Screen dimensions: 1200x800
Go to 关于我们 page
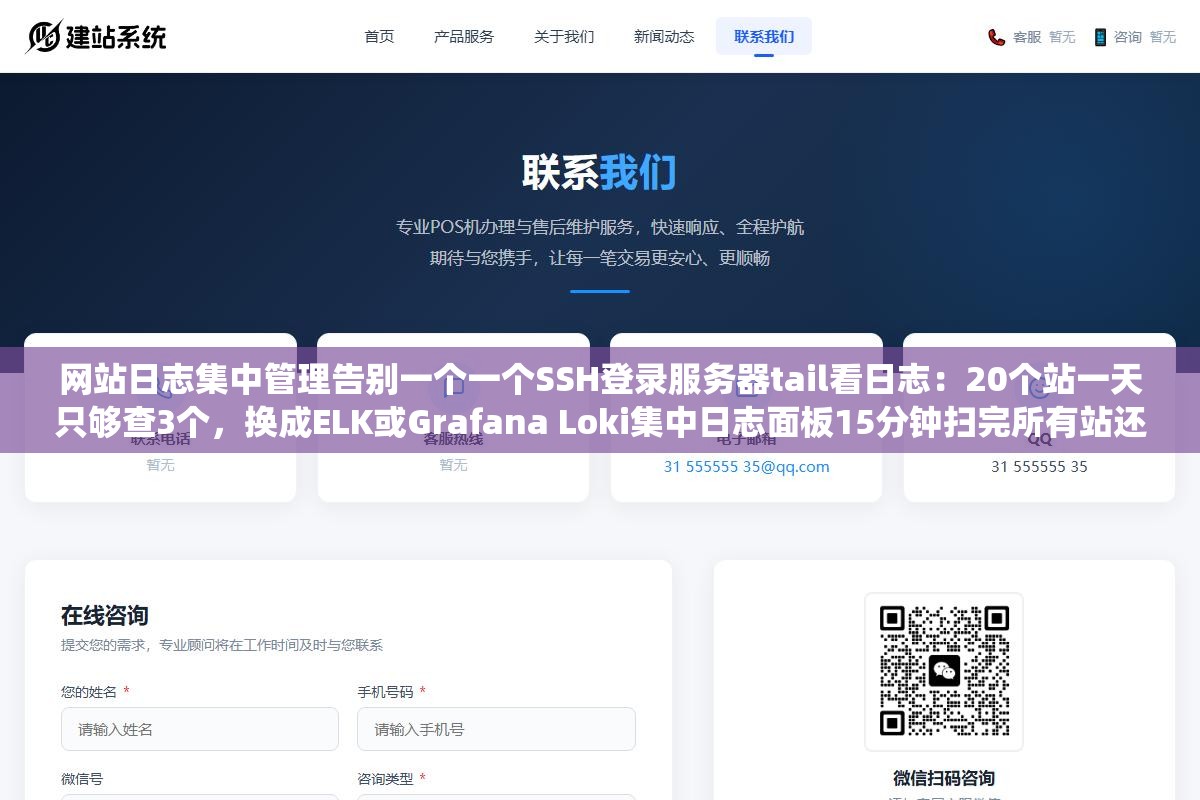coord(564,36)
